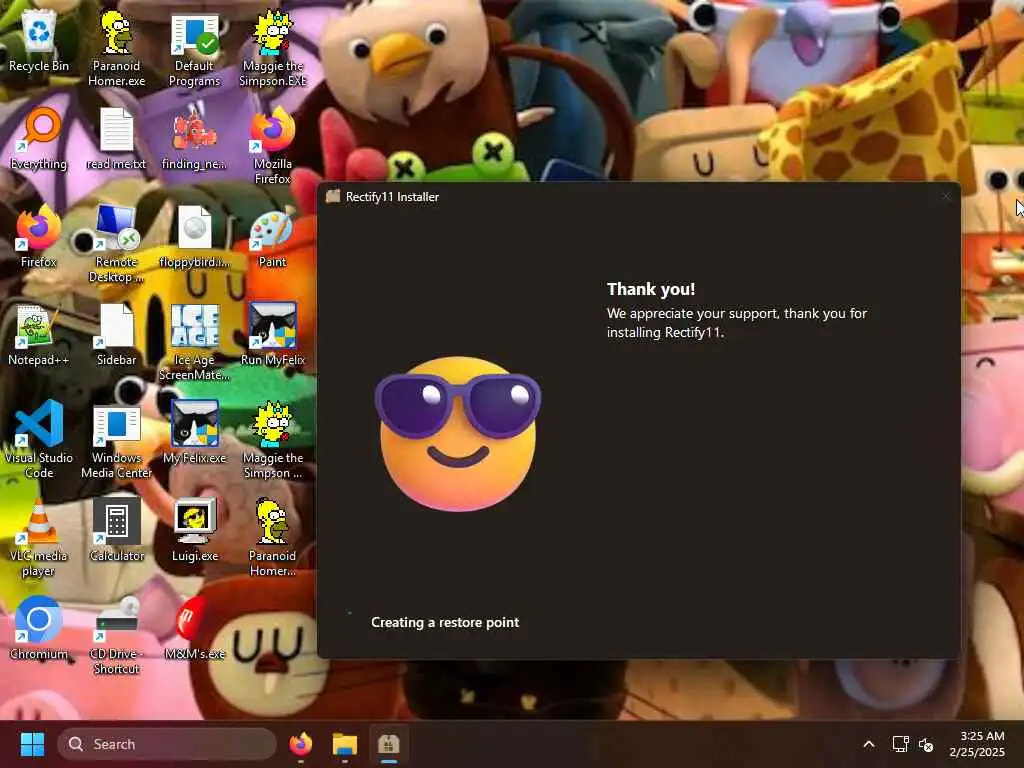The image size is (1024, 768).
Task: Open the Windows Media Center shortcut
Action: point(116,440)
